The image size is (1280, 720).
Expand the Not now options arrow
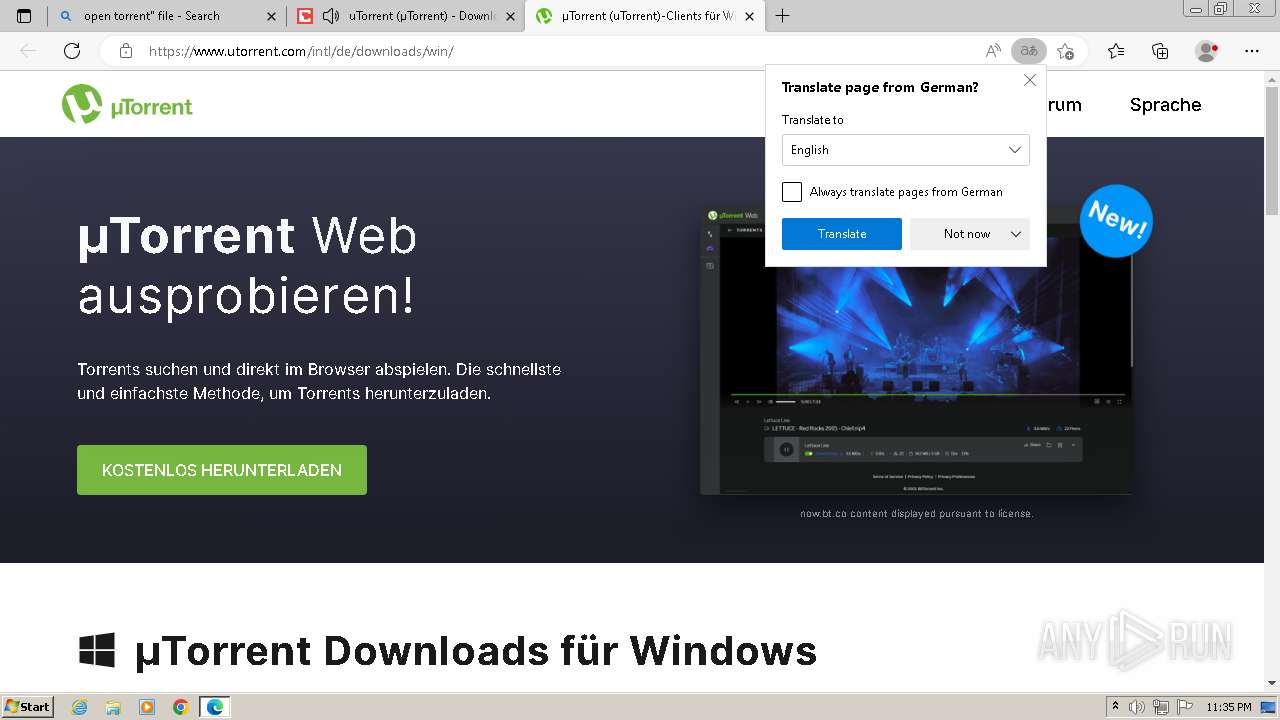point(1016,234)
